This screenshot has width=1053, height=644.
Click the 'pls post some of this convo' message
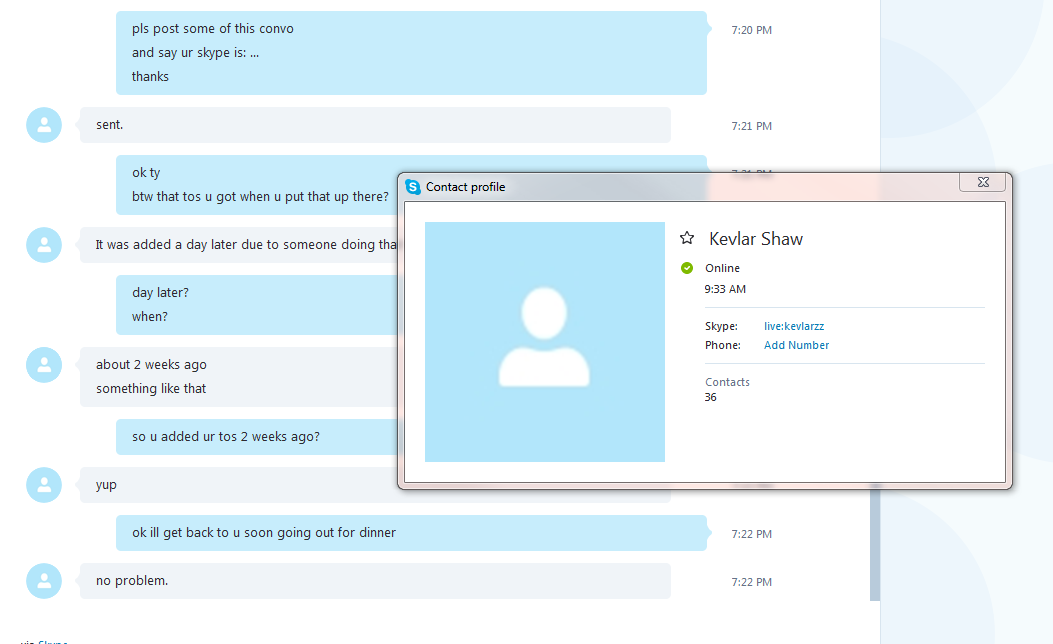coord(212,29)
